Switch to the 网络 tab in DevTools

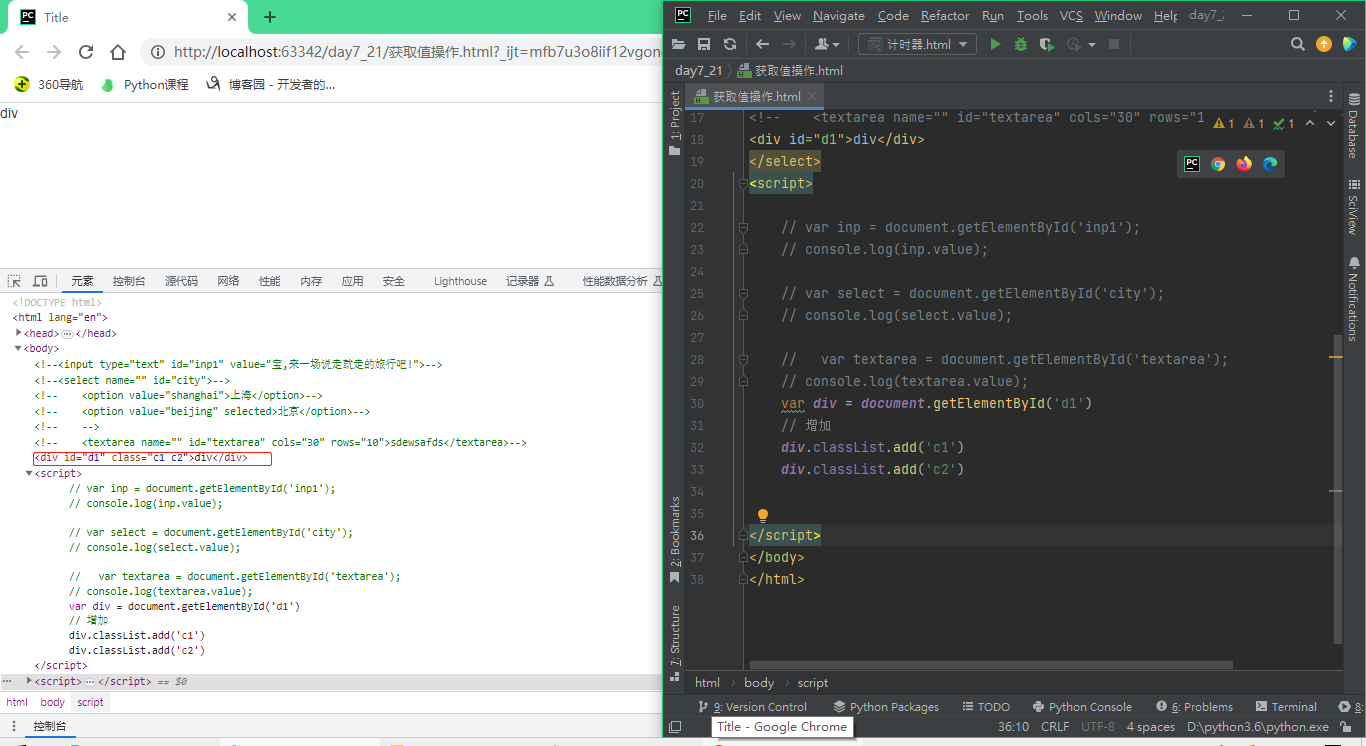[x=228, y=281]
